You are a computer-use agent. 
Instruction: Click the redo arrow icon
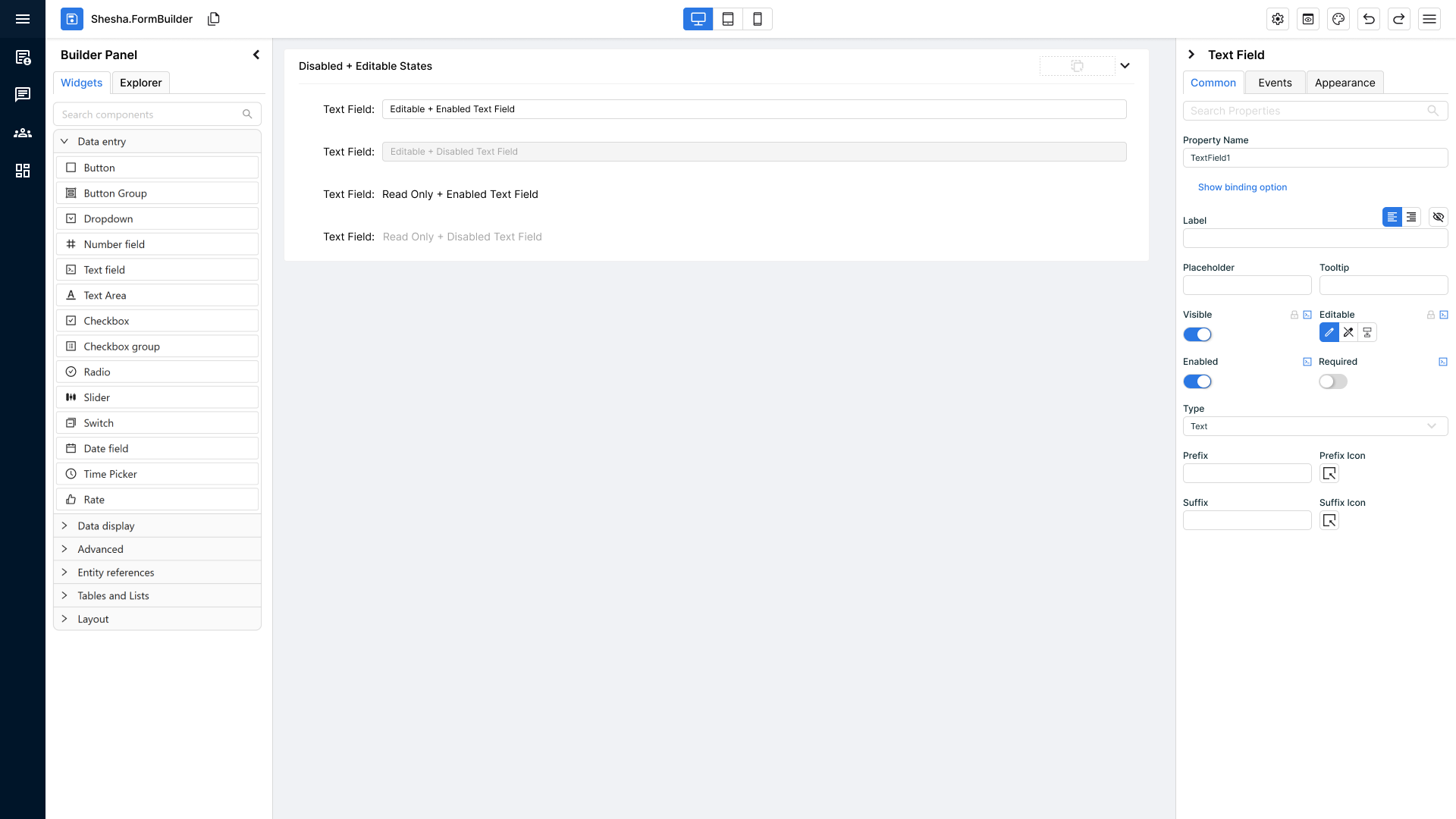tap(1399, 19)
